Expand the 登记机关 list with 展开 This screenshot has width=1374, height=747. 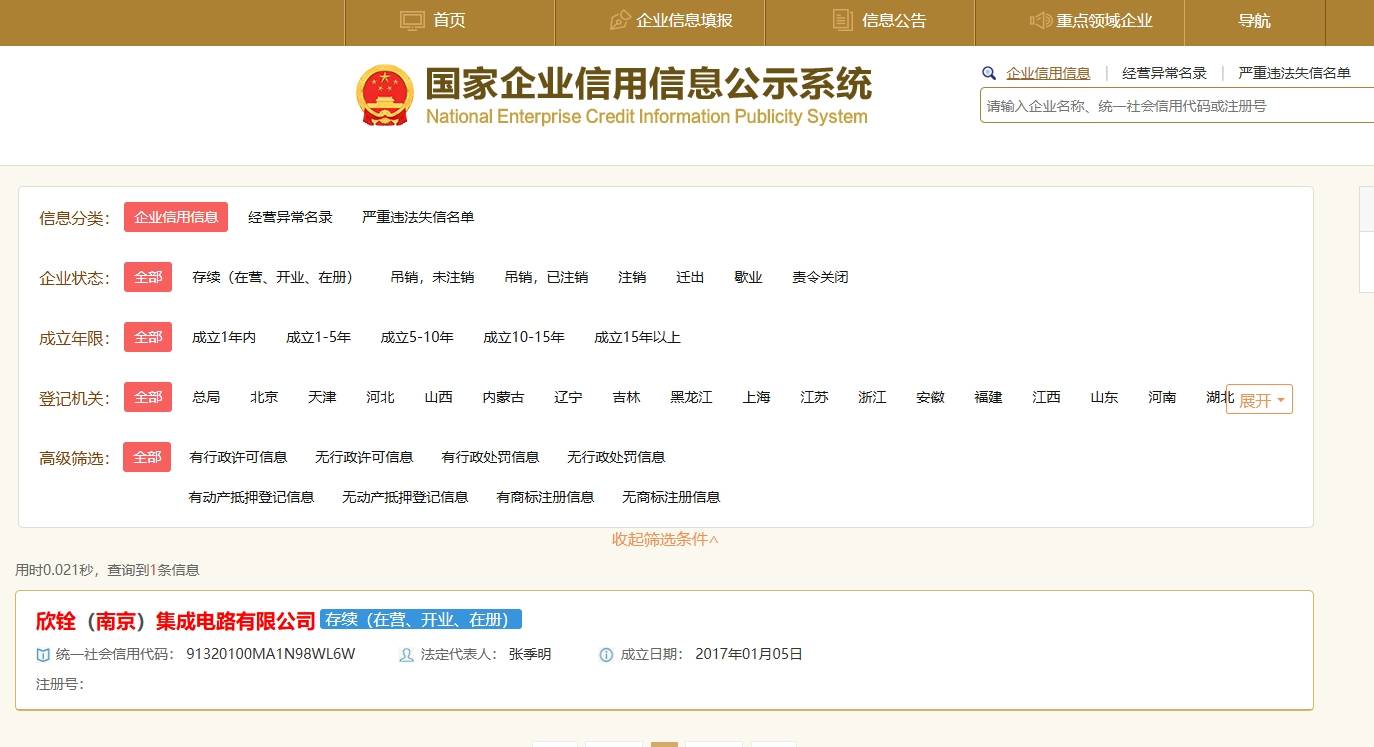click(1260, 399)
